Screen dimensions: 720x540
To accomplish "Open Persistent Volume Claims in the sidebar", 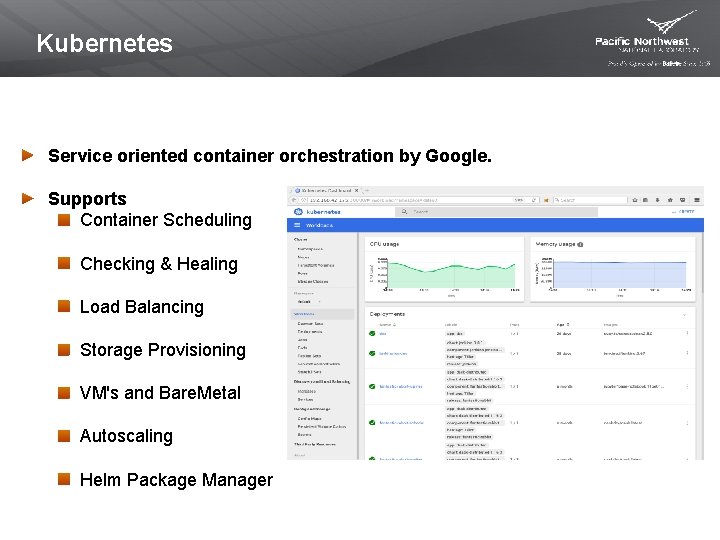I will pos(322,427).
